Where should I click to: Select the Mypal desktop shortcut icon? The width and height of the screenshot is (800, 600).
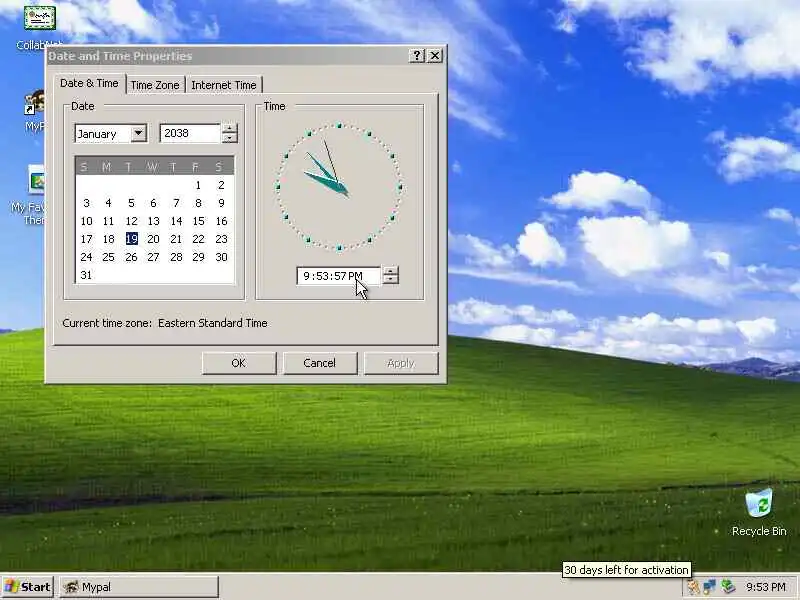tap(35, 110)
